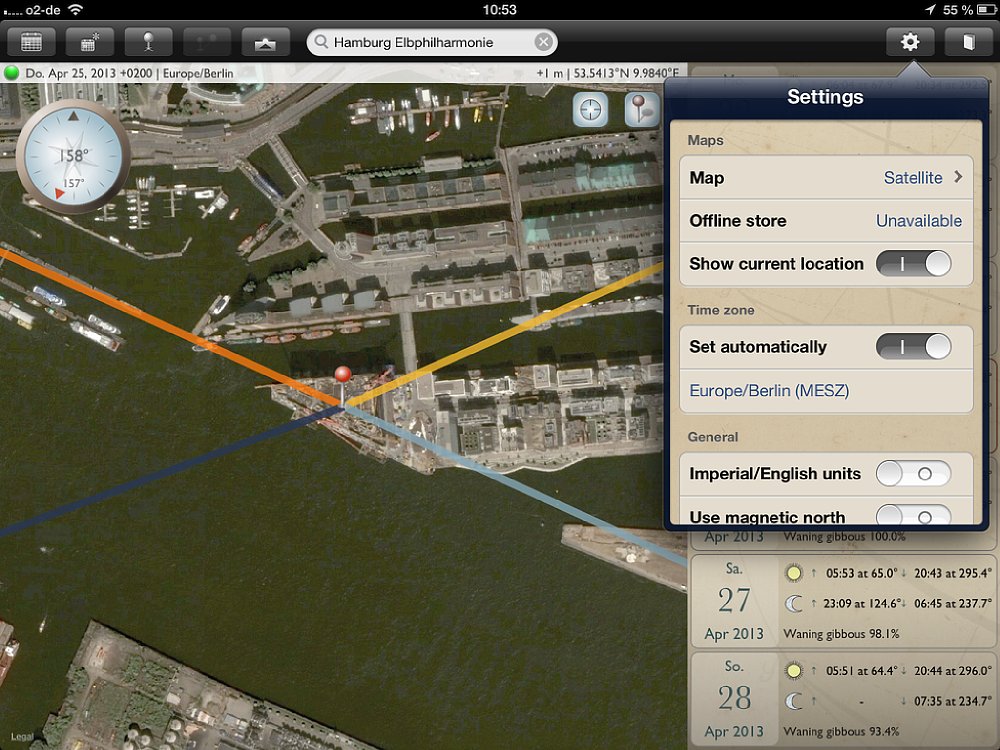Tap the calendar with star icon
Image resolution: width=1000 pixels, height=750 pixels.
(89, 42)
